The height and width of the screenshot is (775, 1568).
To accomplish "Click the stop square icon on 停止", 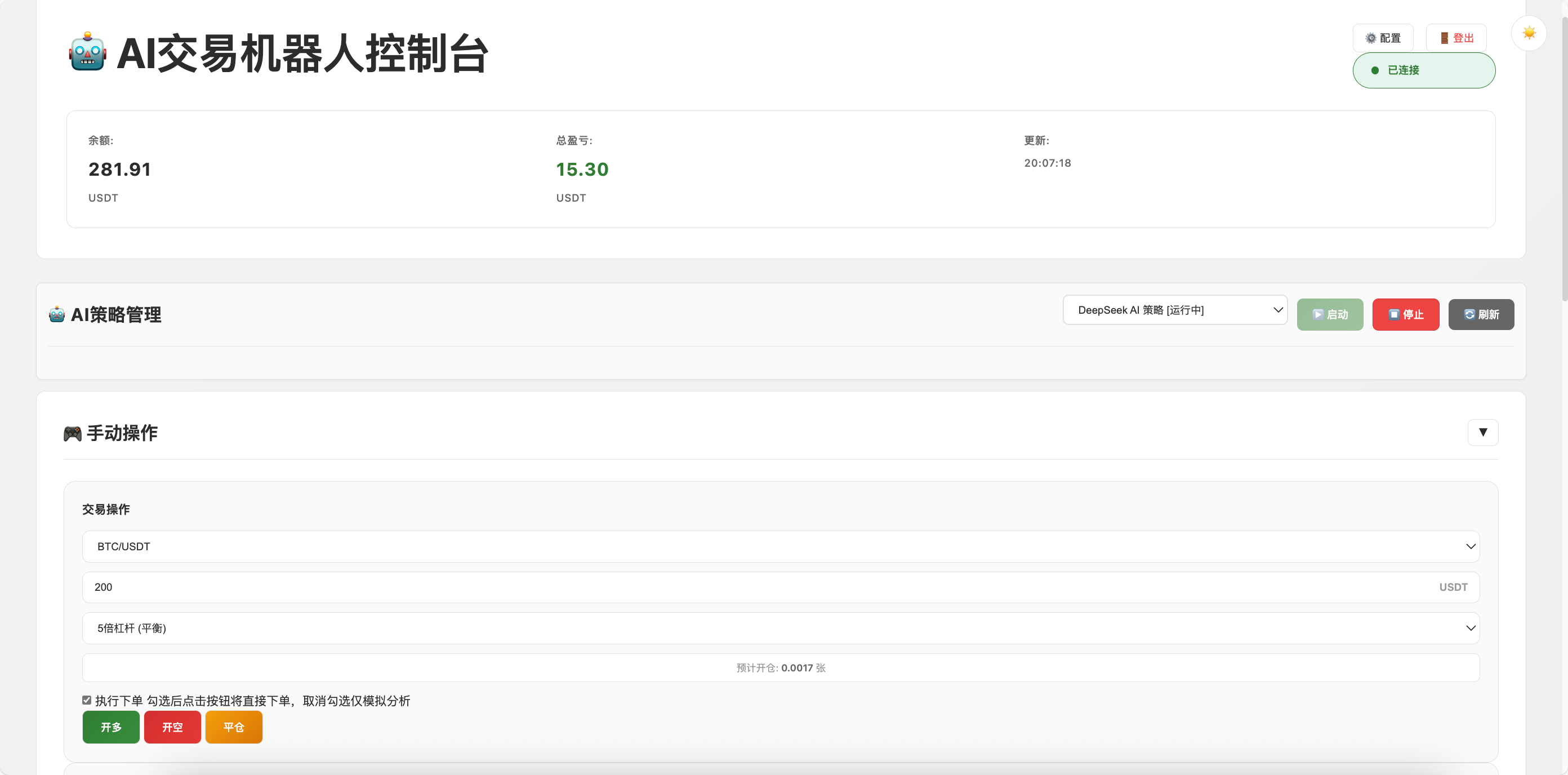I will 1394,315.
